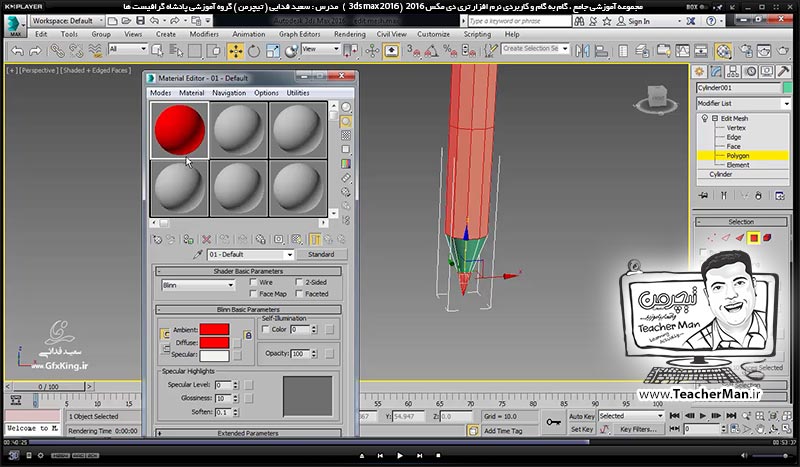This screenshot has width=800, height=467.
Task: Select Vertex sub-object in modifier stack
Action: click(736, 128)
